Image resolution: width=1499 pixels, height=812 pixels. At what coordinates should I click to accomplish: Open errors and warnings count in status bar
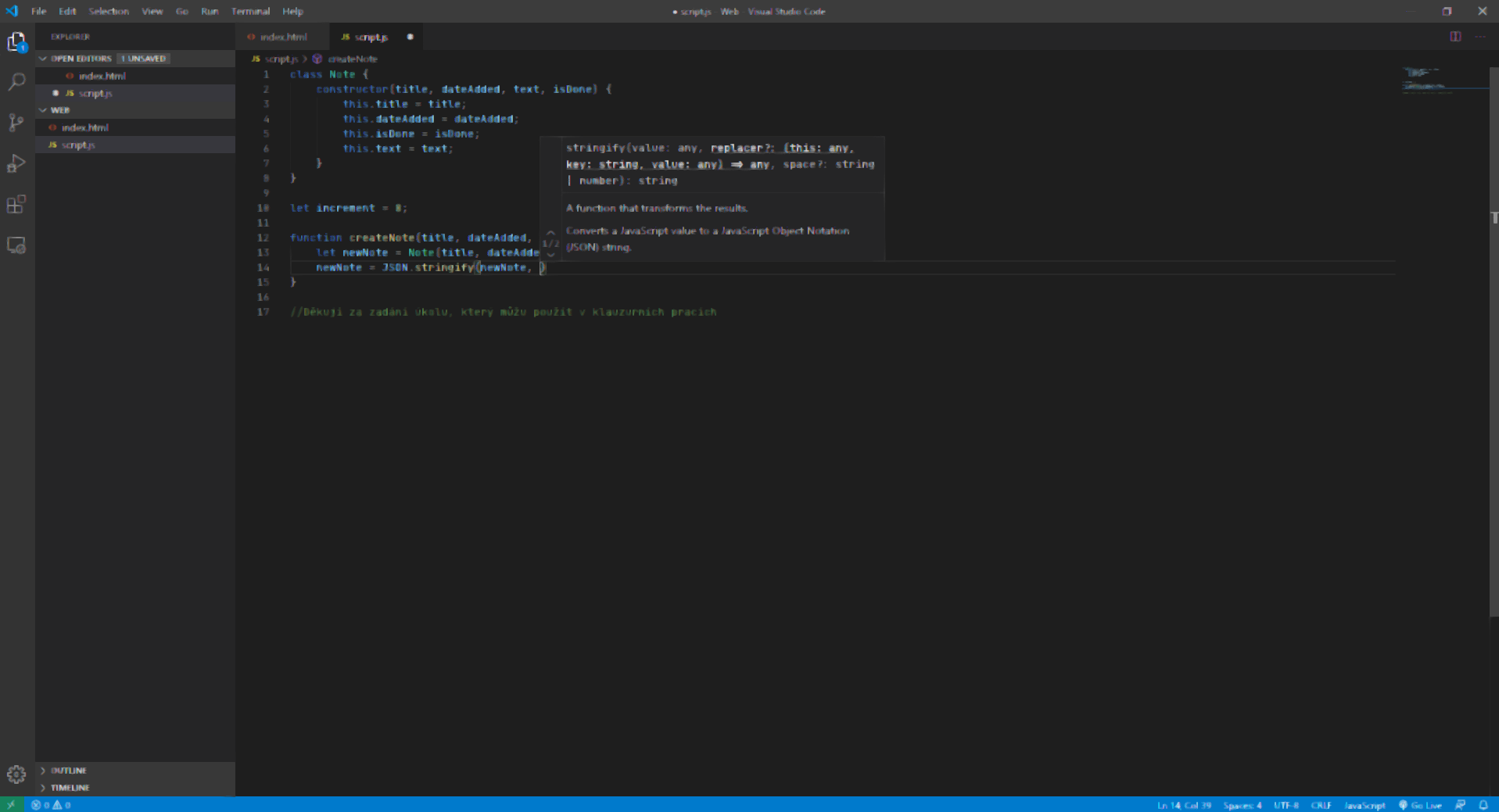[x=51, y=804]
